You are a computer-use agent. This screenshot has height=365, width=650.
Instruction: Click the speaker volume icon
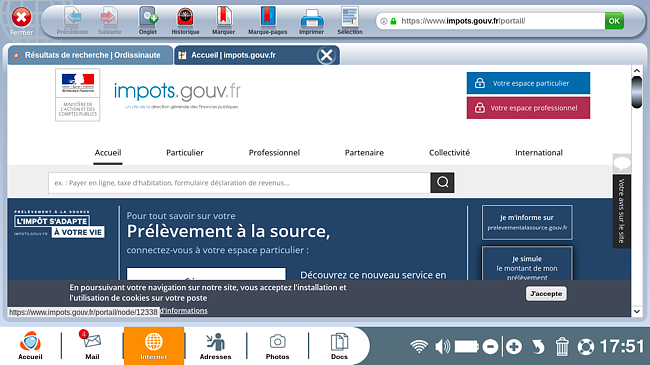tap(442, 346)
